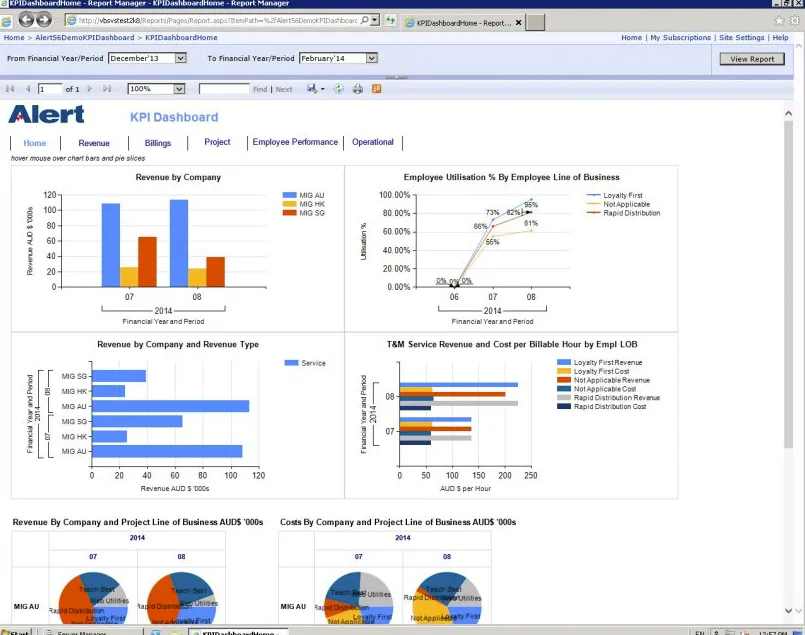Click the Home breadcrumb link
Viewport: 805px width, 635px height.
tap(14, 37)
